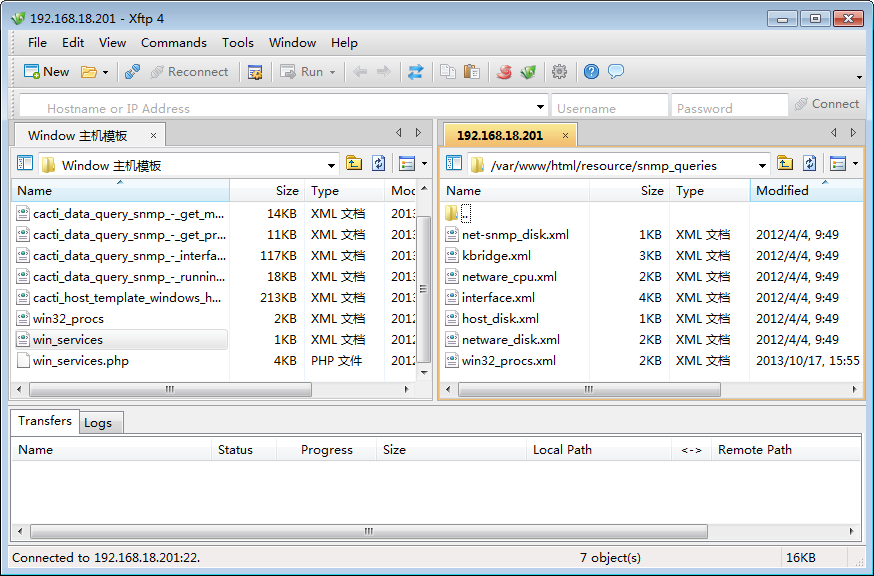Expand the Hostname address history dropdown
This screenshot has width=874, height=576.
pos(540,107)
